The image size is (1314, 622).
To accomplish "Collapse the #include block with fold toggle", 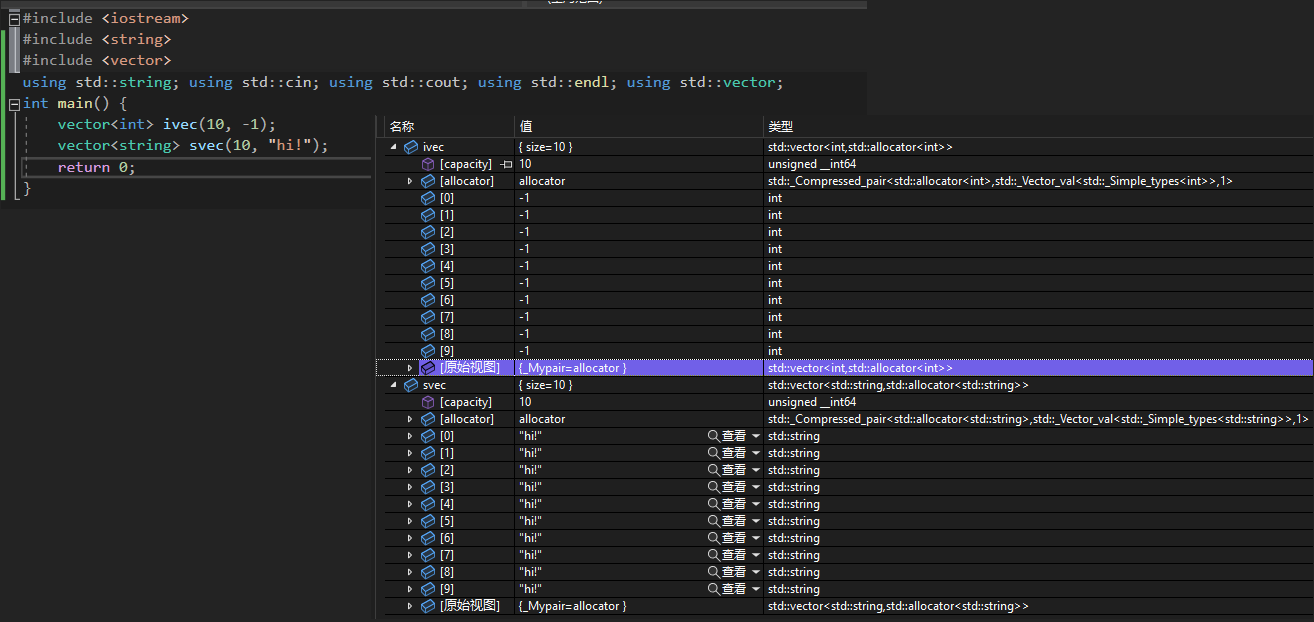I will (x=14, y=19).
